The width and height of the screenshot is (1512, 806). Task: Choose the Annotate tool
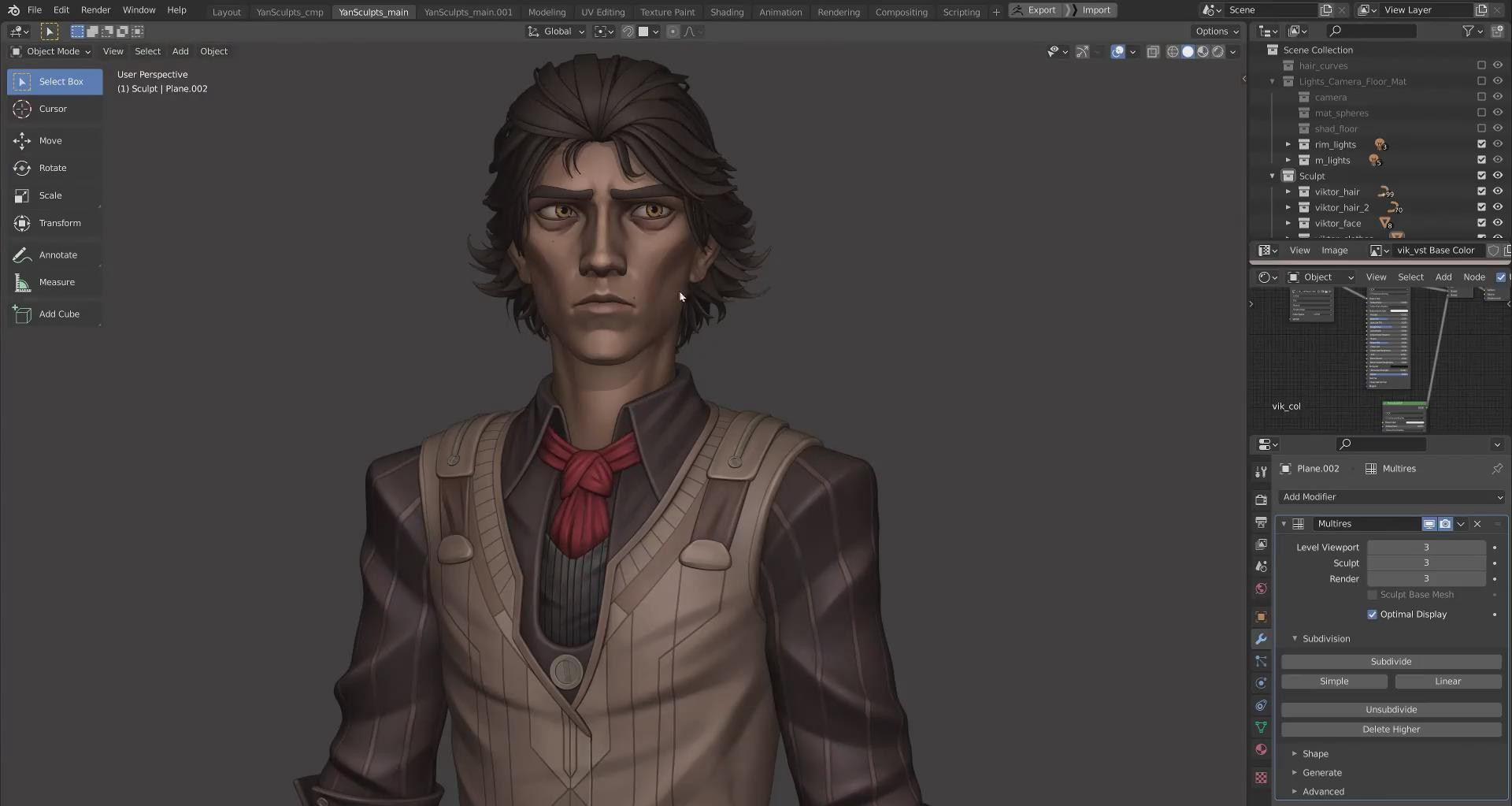point(57,254)
